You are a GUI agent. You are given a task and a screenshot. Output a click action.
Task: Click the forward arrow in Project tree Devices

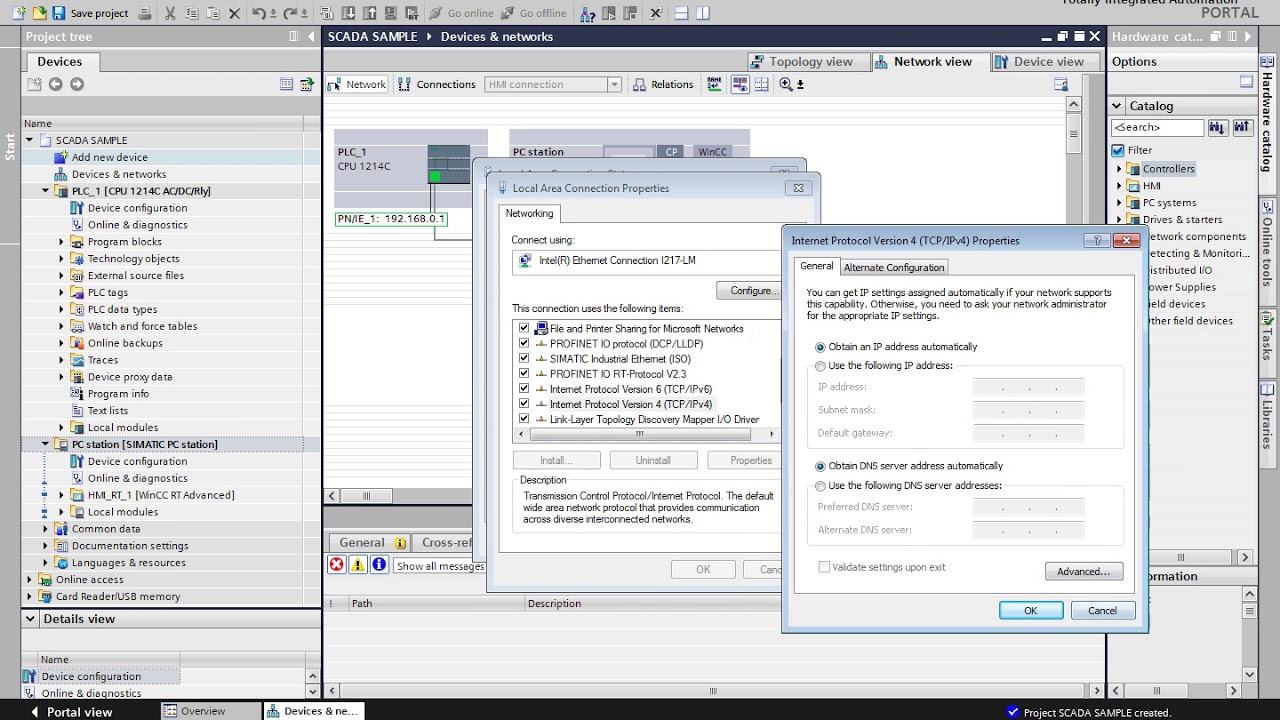tap(77, 84)
